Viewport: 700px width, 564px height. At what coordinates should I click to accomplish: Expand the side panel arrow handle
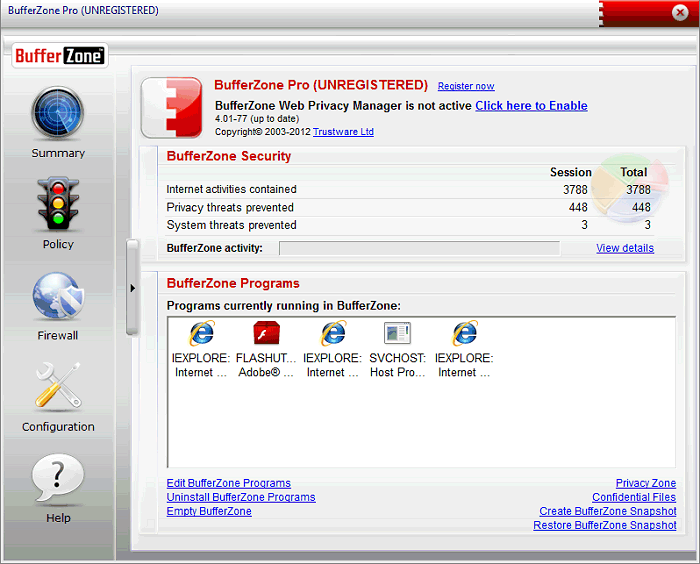(133, 288)
